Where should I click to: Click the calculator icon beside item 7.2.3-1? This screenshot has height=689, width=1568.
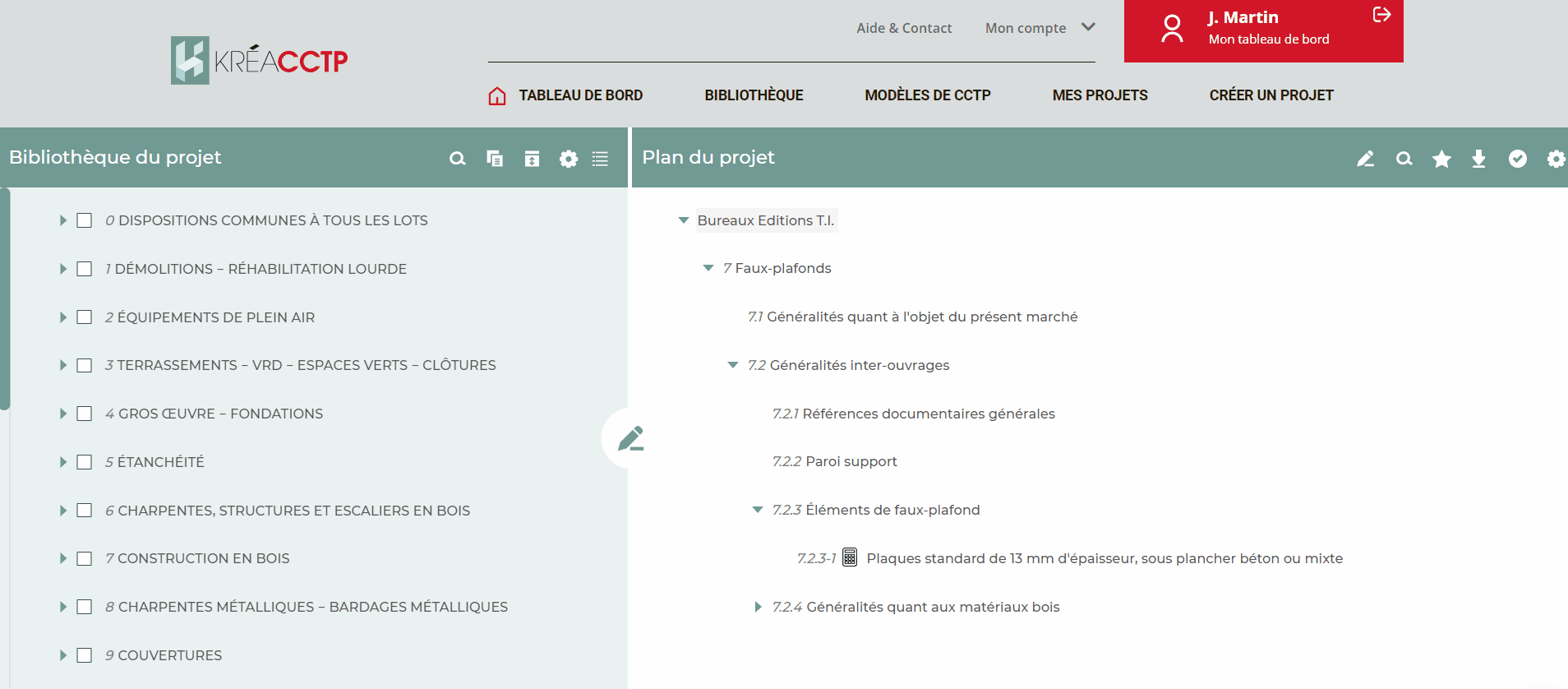tap(850, 557)
